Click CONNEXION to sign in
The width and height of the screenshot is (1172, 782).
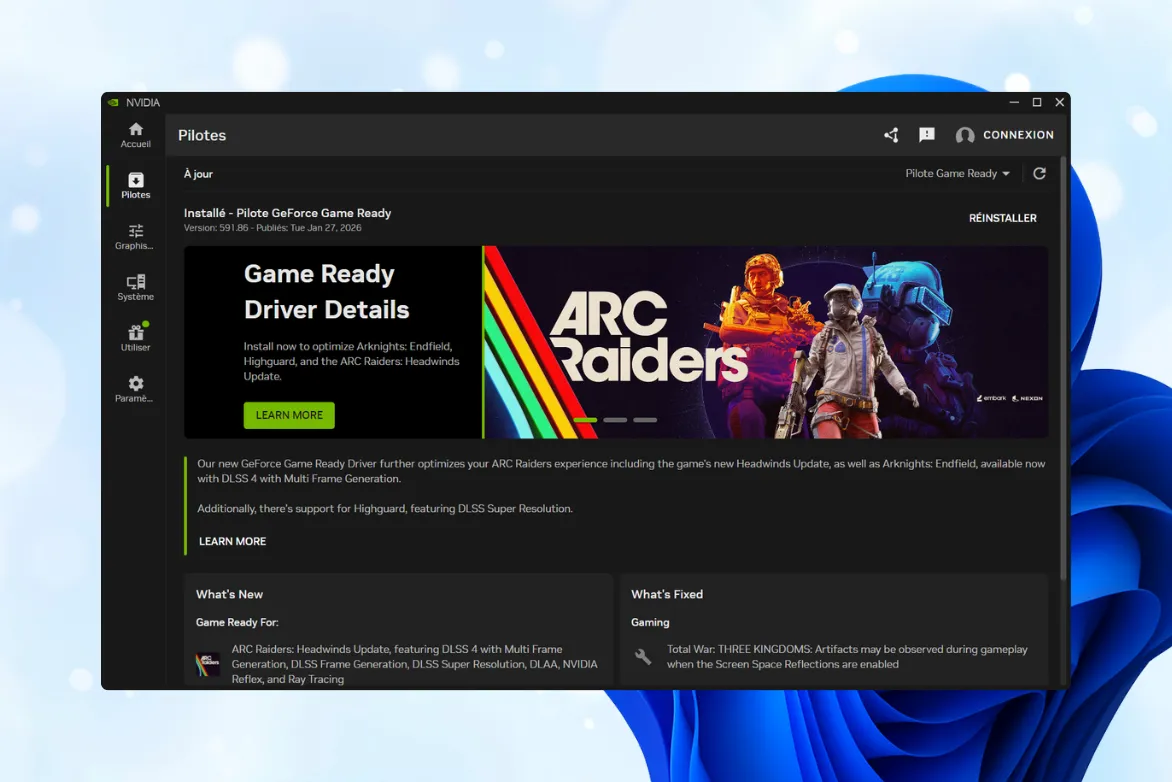coord(1018,135)
